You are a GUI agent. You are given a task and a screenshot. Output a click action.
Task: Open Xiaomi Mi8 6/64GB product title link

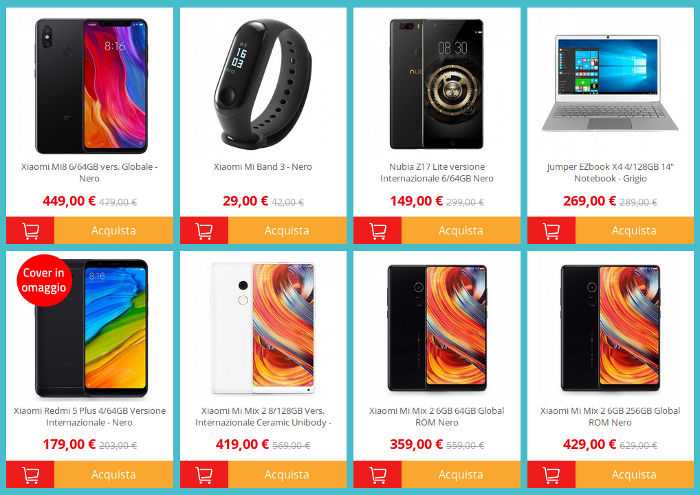click(89, 172)
